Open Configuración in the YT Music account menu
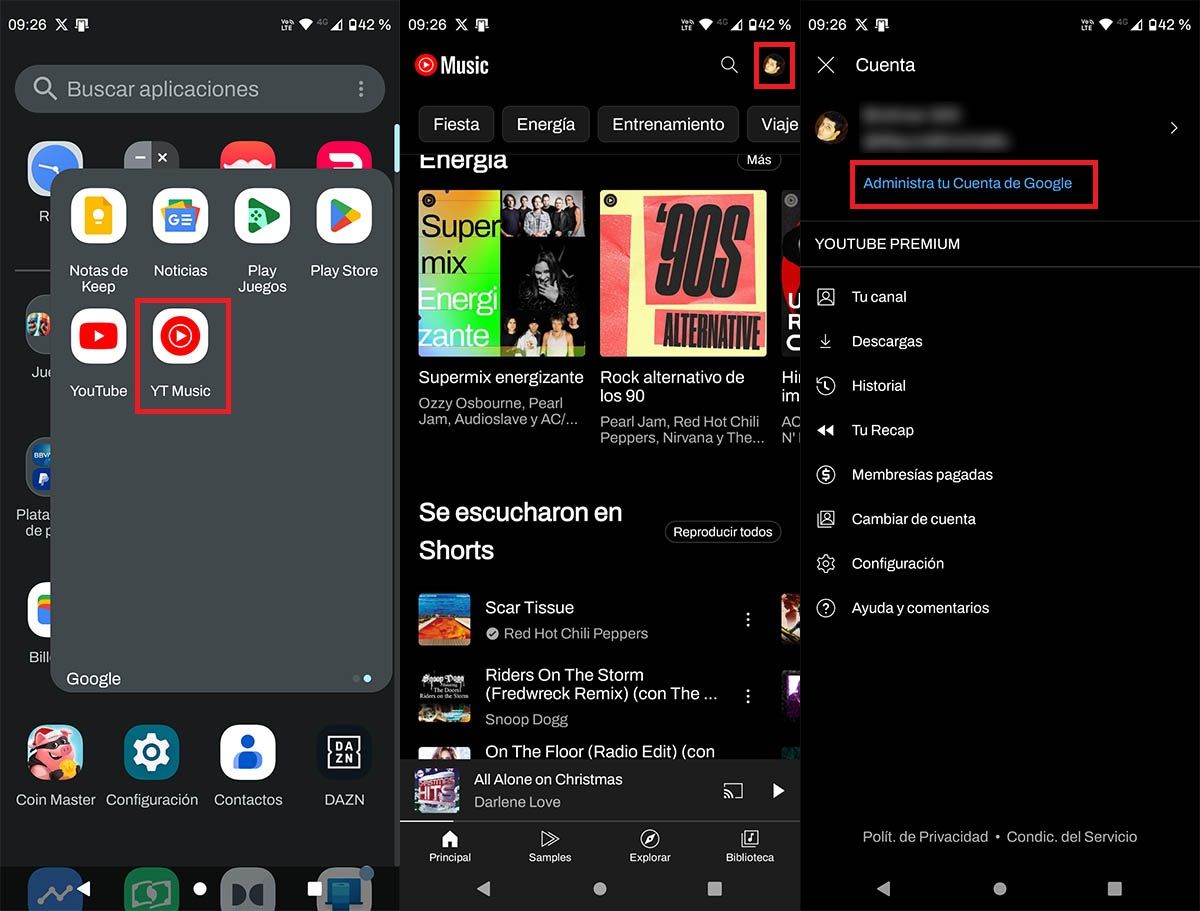Screen dimensions: 1200x911 pyautogui.click(x=897, y=563)
